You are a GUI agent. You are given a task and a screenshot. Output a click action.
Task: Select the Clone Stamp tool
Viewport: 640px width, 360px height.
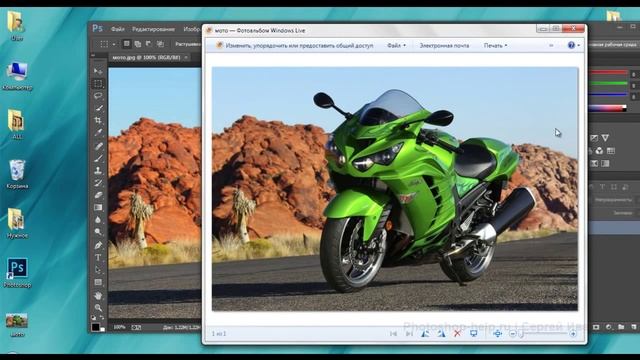[x=98, y=170]
